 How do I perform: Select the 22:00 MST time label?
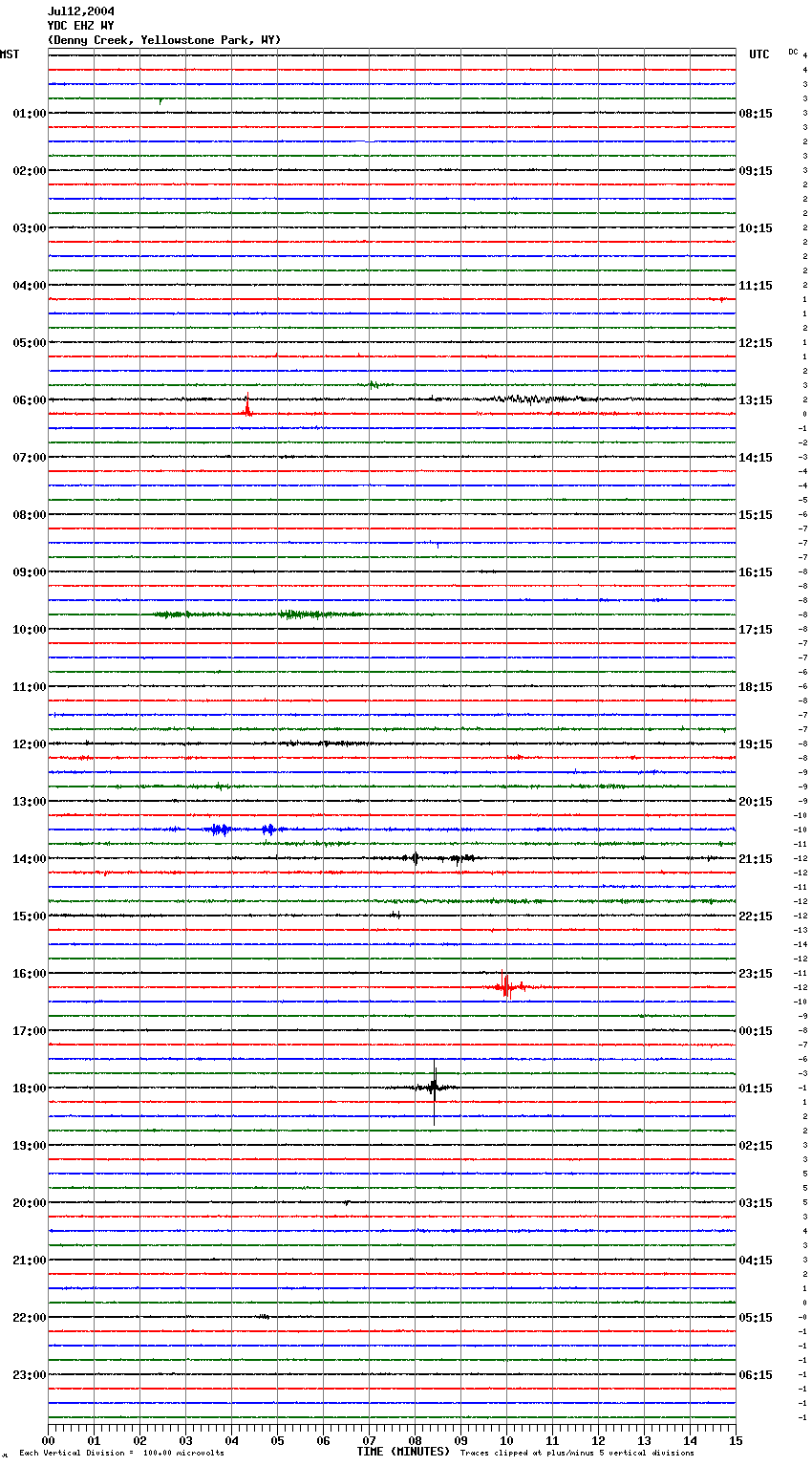pyautogui.click(x=30, y=1318)
